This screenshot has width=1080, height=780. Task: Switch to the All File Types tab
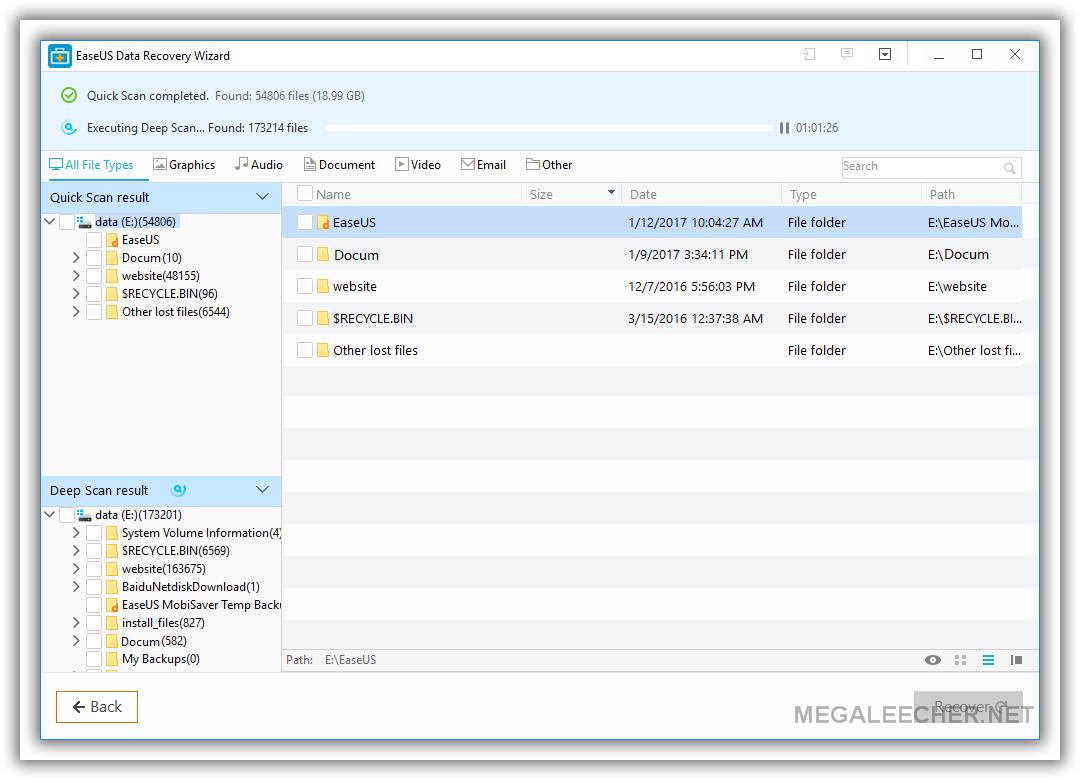(x=91, y=165)
